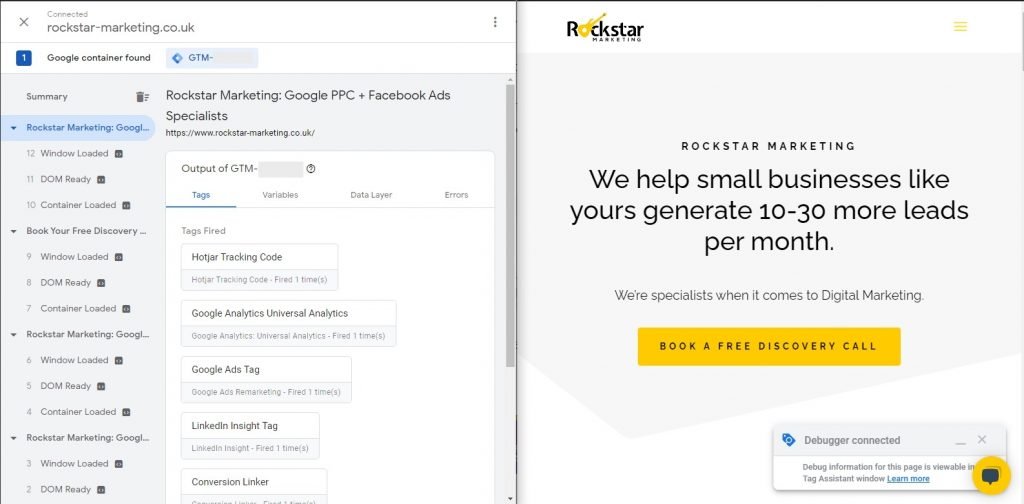Image resolution: width=1024 pixels, height=504 pixels.
Task: Switch to the Tags tab
Action: click(x=201, y=195)
